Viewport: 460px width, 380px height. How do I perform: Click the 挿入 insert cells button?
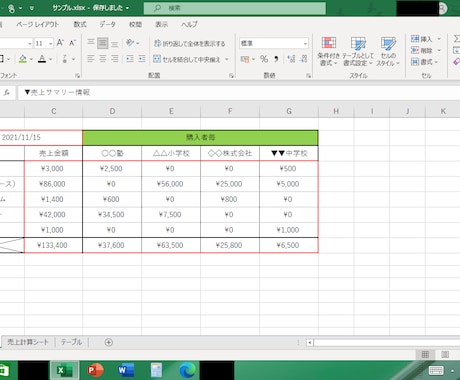click(x=422, y=39)
